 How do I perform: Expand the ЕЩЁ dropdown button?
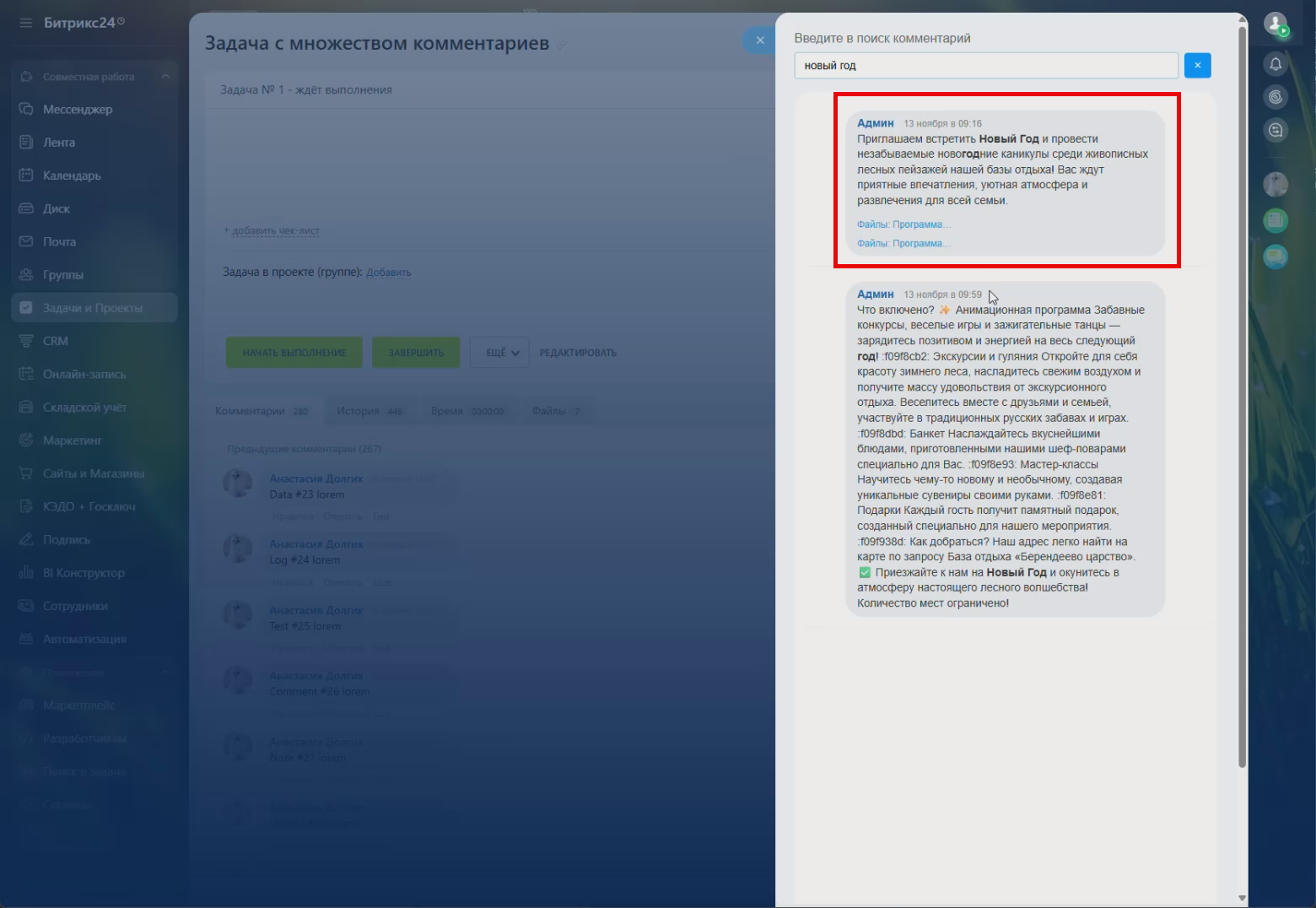(x=502, y=353)
